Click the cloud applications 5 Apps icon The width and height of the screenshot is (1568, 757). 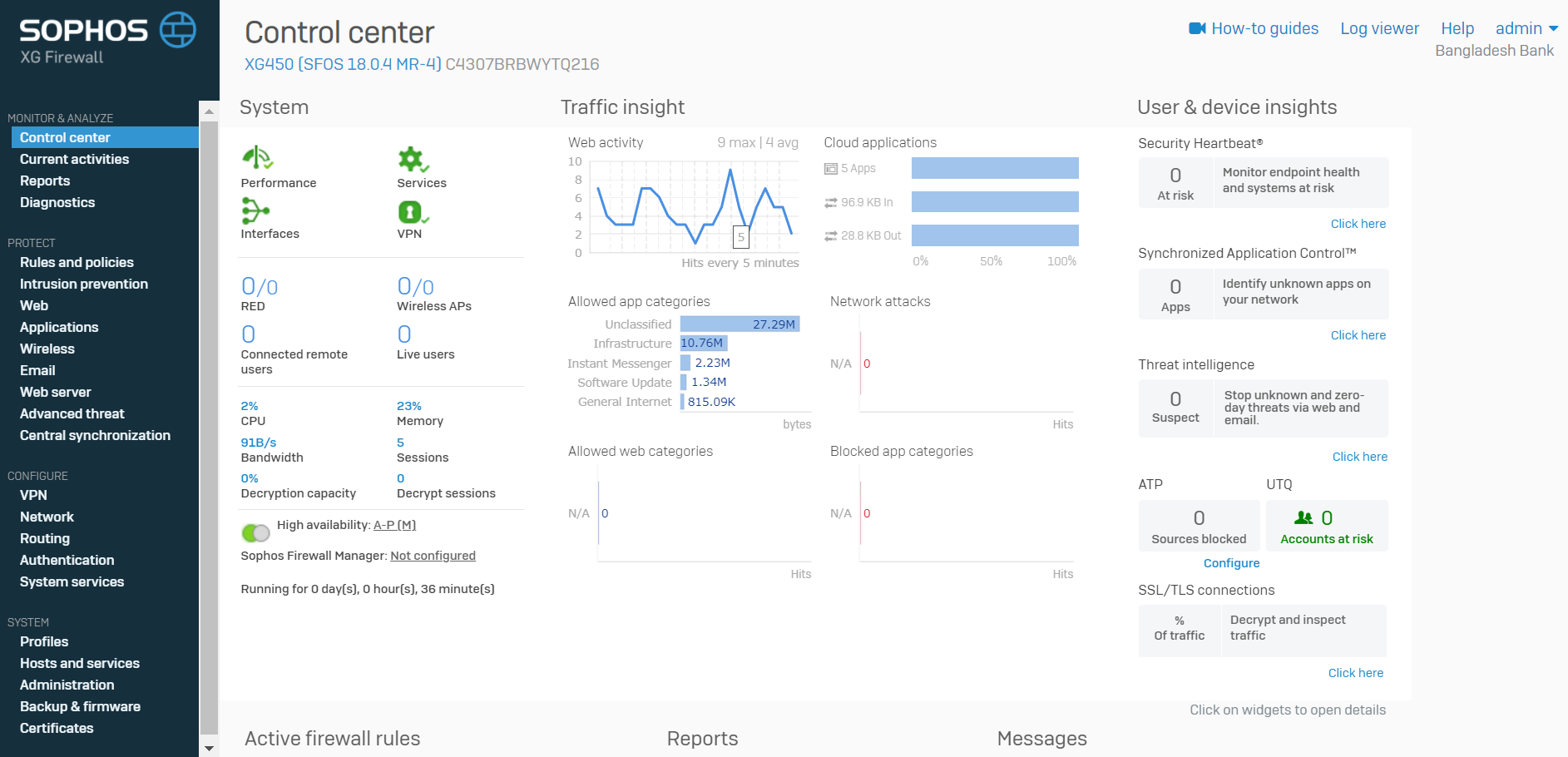[x=830, y=169]
